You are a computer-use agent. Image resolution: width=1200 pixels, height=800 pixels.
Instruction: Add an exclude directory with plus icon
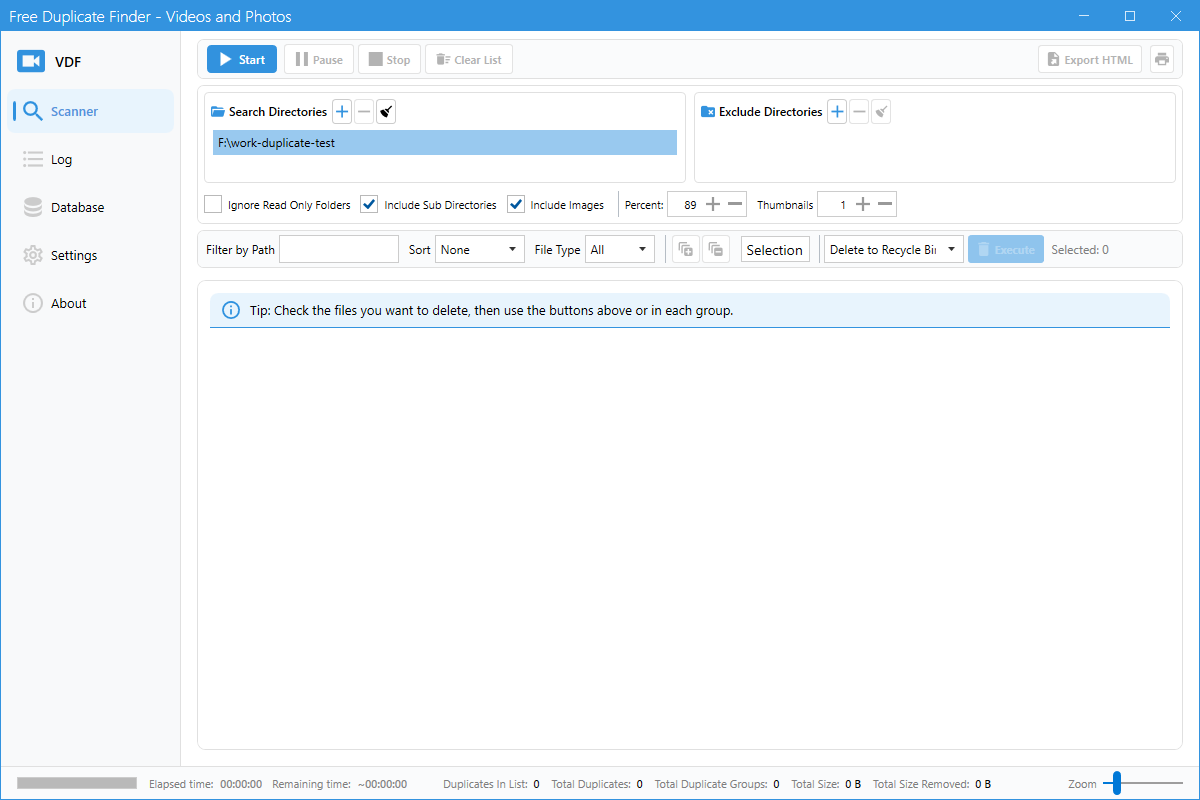click(837, 112)
